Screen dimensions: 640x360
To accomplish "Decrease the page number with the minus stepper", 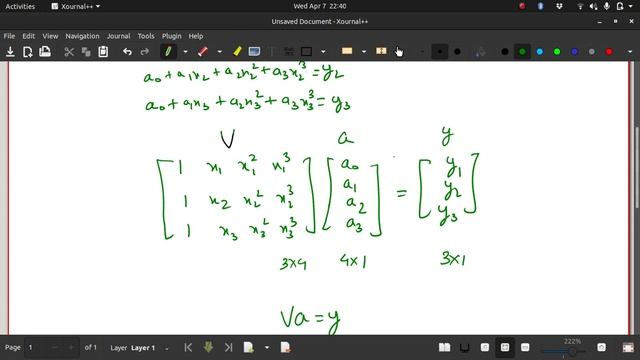I will click(x=55, y=347).
